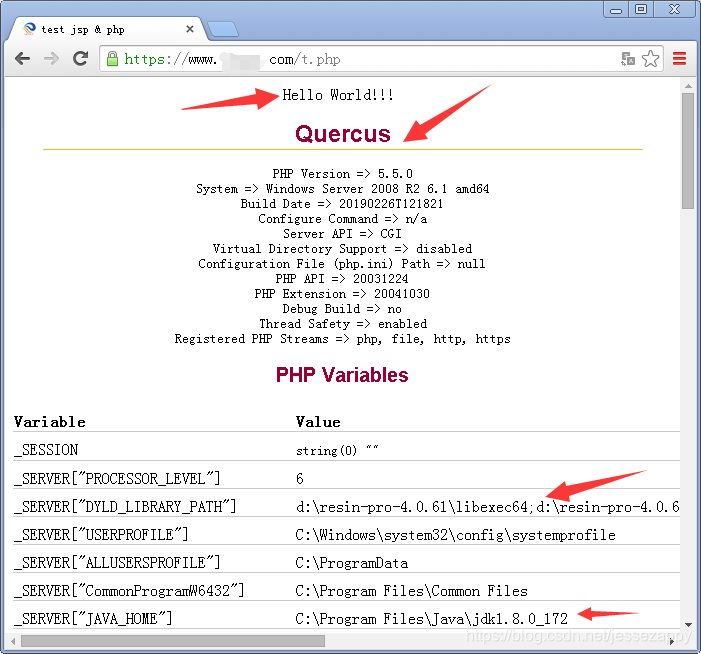Go back to the previous page

[x=22, y=59]
